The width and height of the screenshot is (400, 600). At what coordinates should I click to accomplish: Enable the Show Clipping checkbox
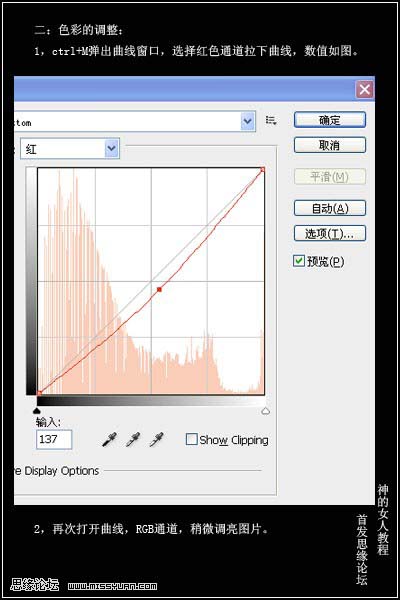[x=191, y=439]
